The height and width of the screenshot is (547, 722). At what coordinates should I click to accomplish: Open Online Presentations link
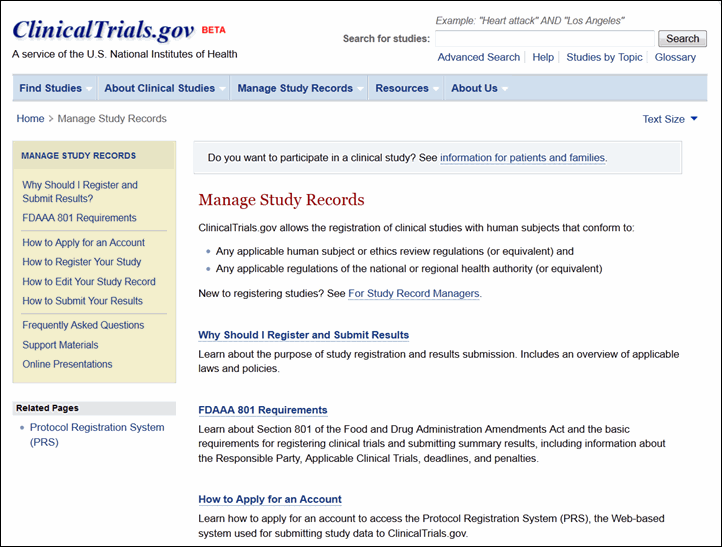point(67,364)
